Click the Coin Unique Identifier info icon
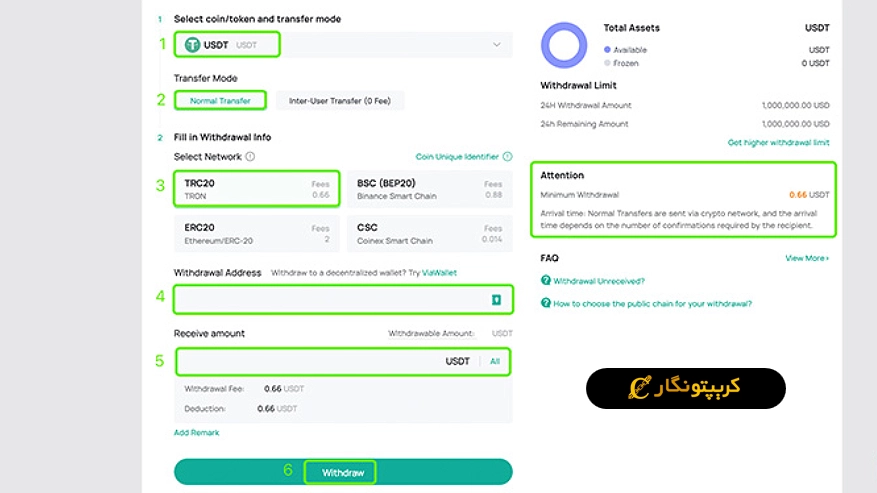This screenshot has width=877, height=493. click(x=507, y=157)
